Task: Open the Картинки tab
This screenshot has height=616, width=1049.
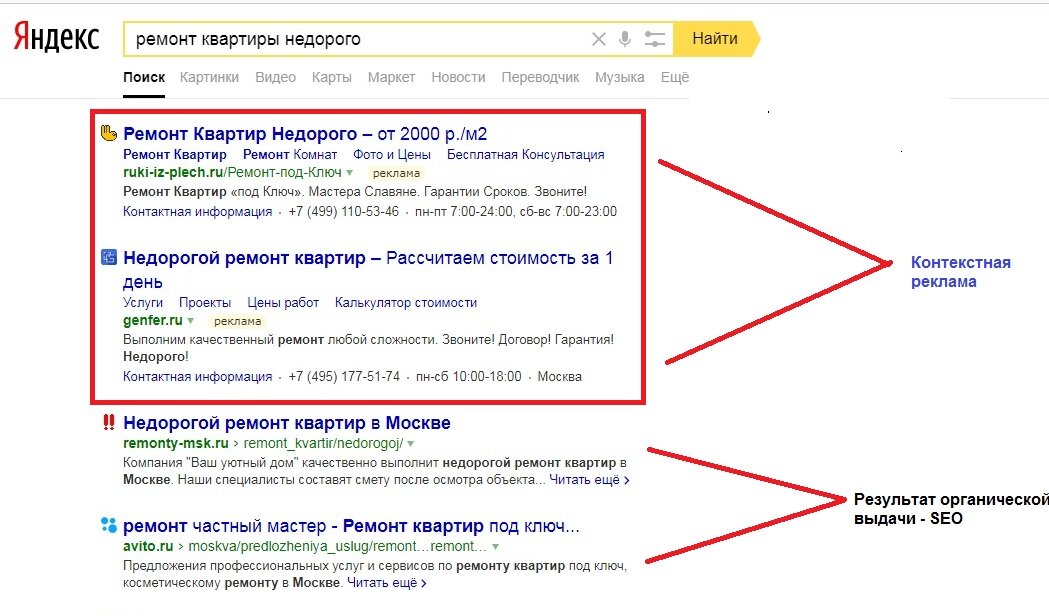Action: coord(209,77)
